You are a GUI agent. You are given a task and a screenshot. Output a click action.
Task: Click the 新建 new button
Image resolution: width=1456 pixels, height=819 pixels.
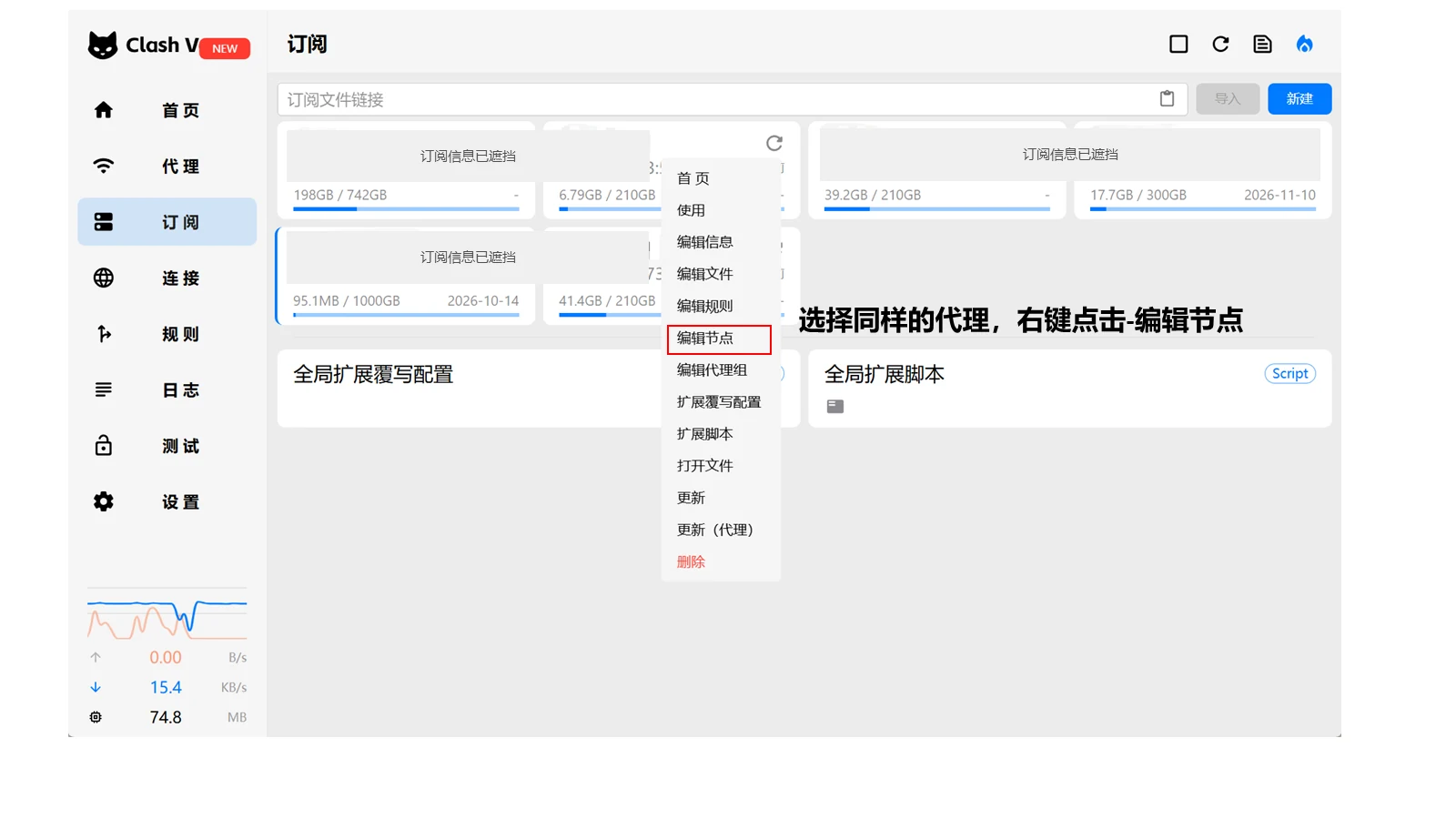(1299, 99)
